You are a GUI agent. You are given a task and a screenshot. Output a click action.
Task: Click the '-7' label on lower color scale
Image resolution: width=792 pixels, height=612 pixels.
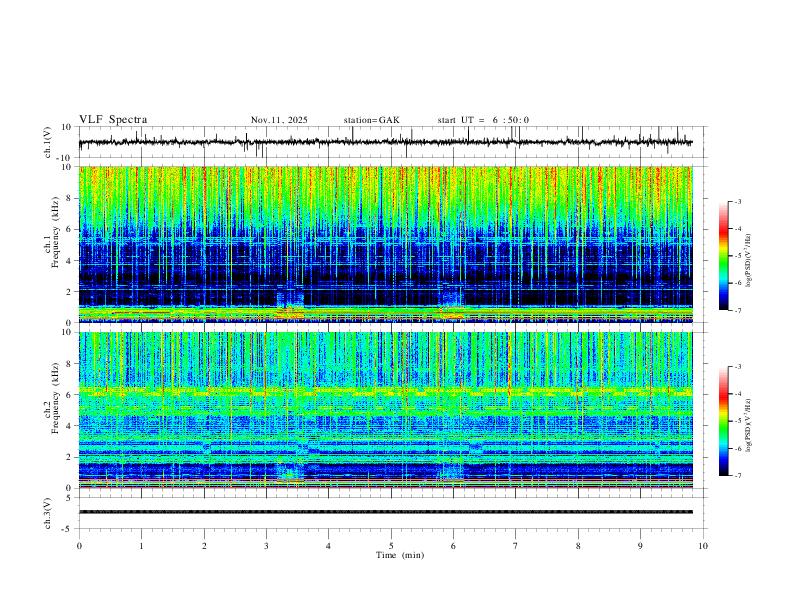(x=737, y=476)
